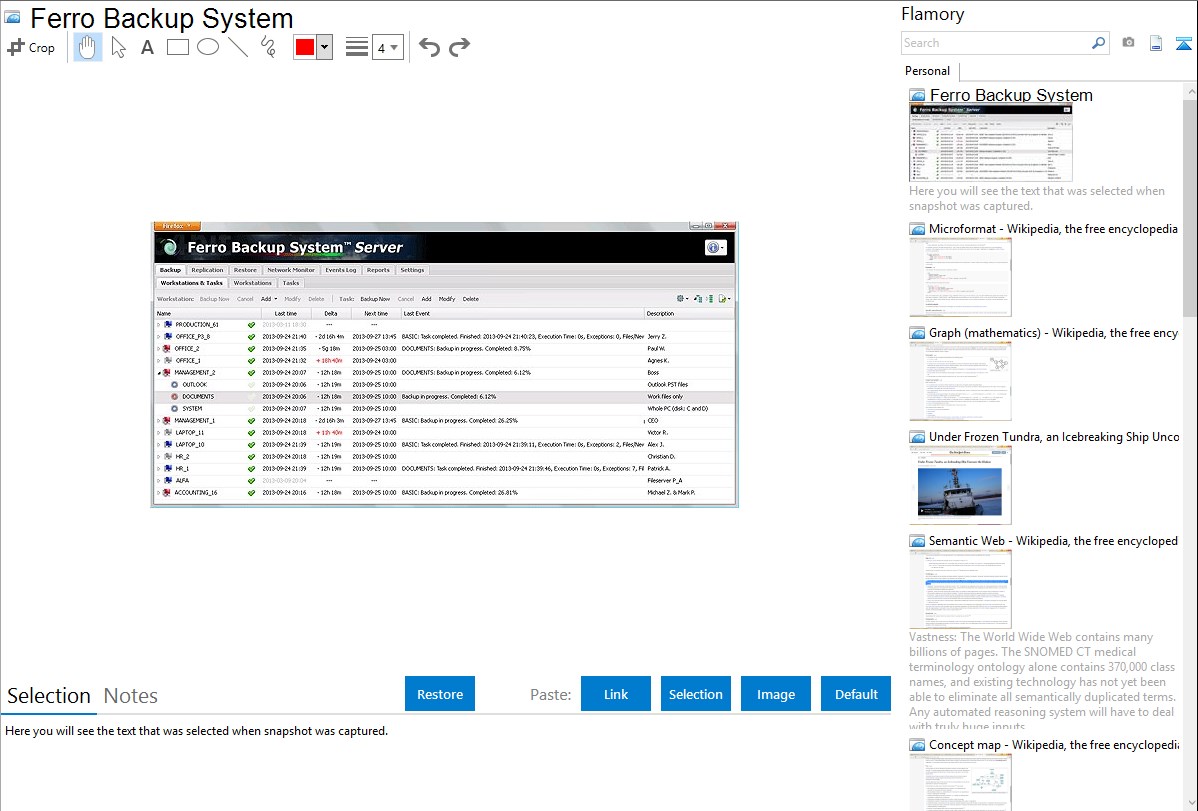Open the Graph (mathematics) - Wikipedia title

tap(1053, 333)
